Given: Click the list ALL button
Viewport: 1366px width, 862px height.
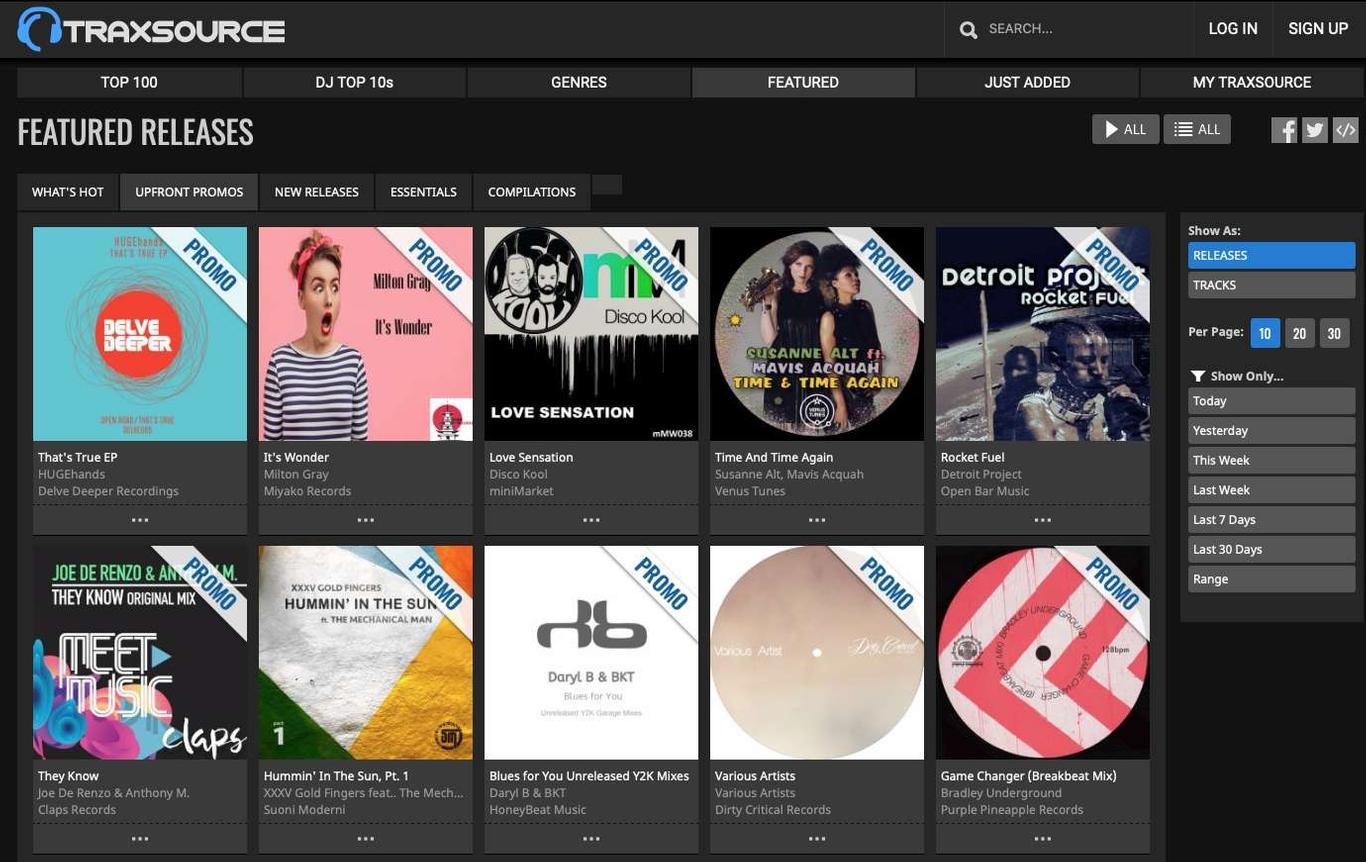Looking at the screenshot, I should [1197, 129].
